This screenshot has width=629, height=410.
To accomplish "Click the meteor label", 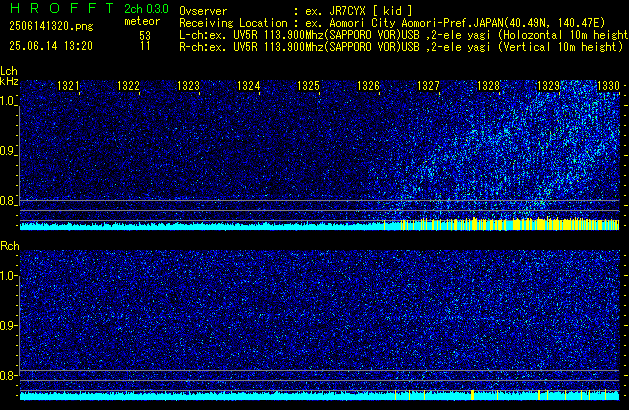I will (x=142, y=21).
